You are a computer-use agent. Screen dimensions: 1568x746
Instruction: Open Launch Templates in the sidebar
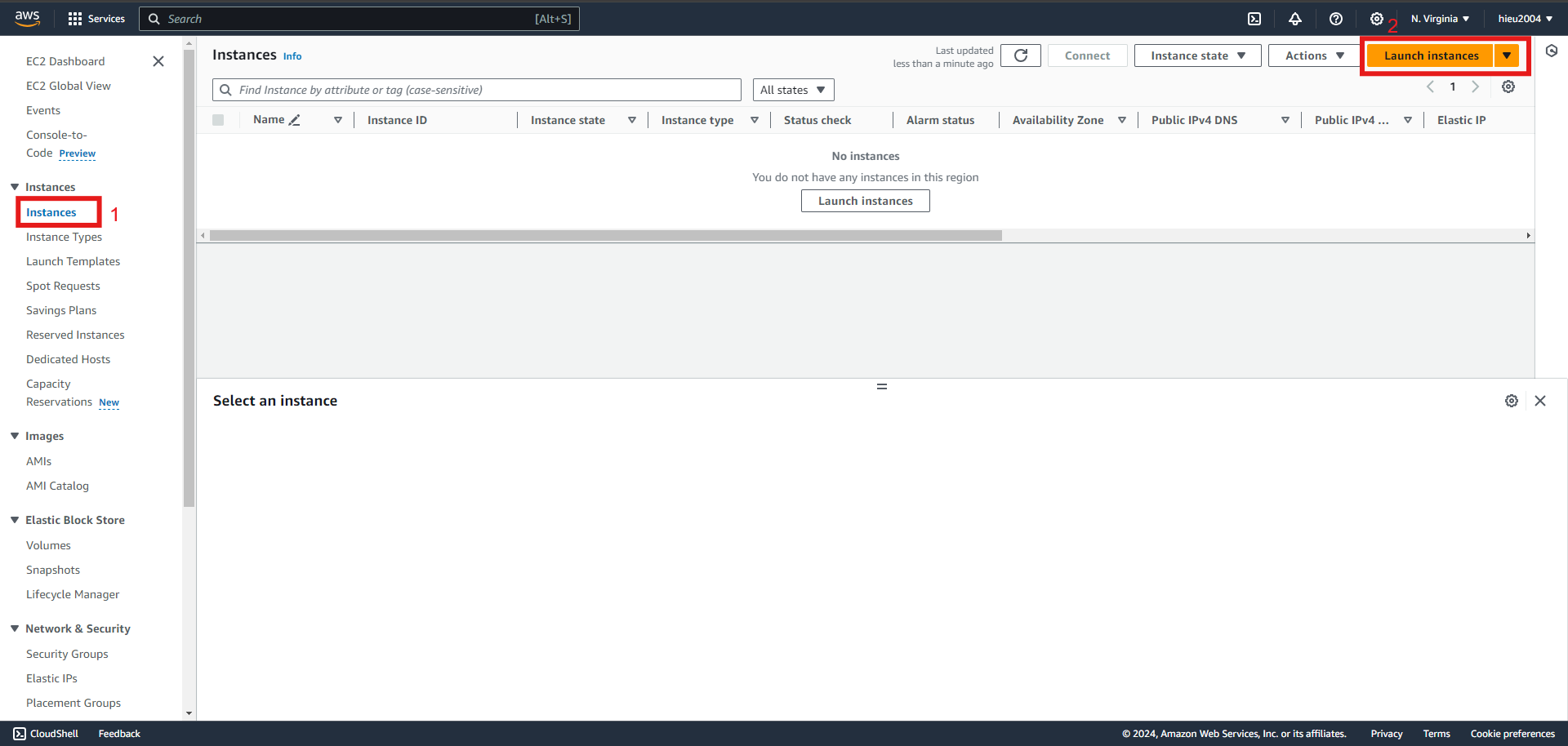pyautogui.click(x=73, y=261)
